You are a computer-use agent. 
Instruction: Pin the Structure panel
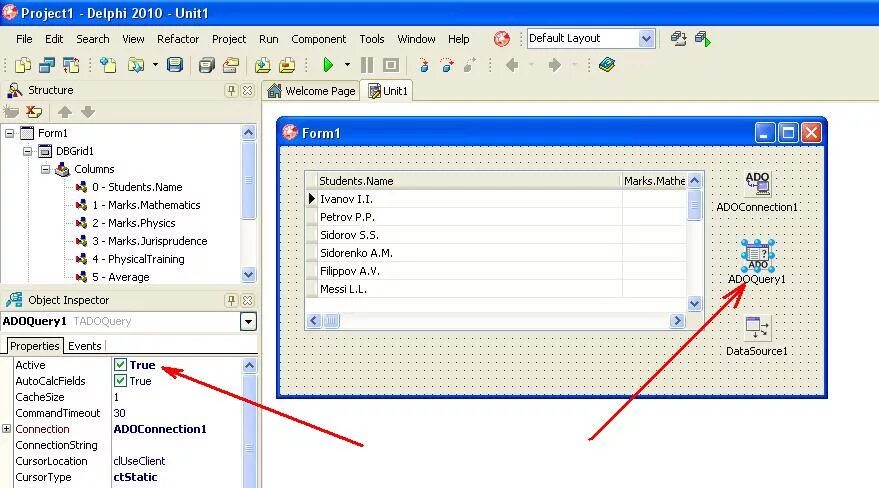231,90
